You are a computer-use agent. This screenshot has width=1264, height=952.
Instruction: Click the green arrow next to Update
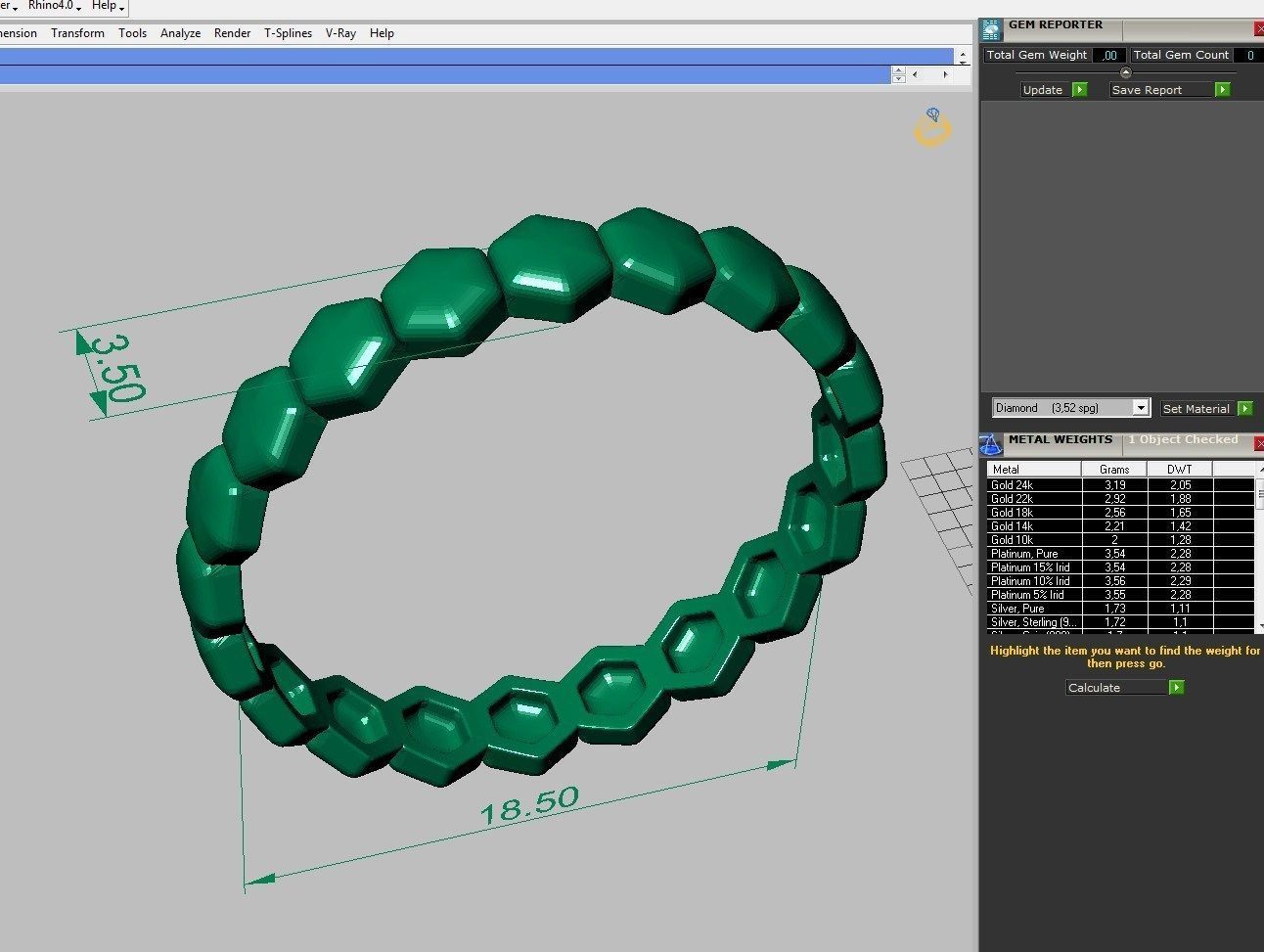1080,90
